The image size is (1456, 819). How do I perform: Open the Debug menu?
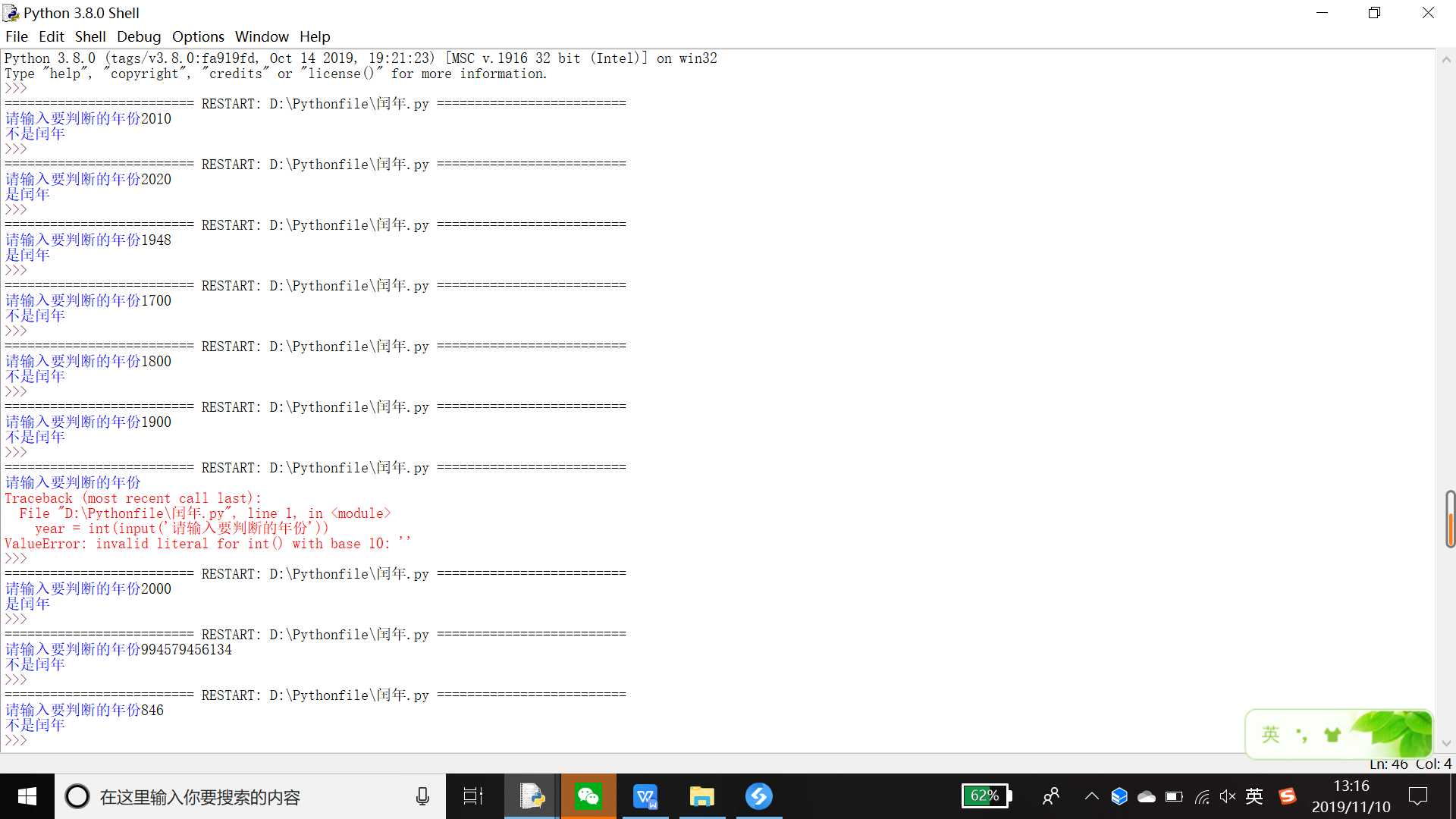[137, 36]
